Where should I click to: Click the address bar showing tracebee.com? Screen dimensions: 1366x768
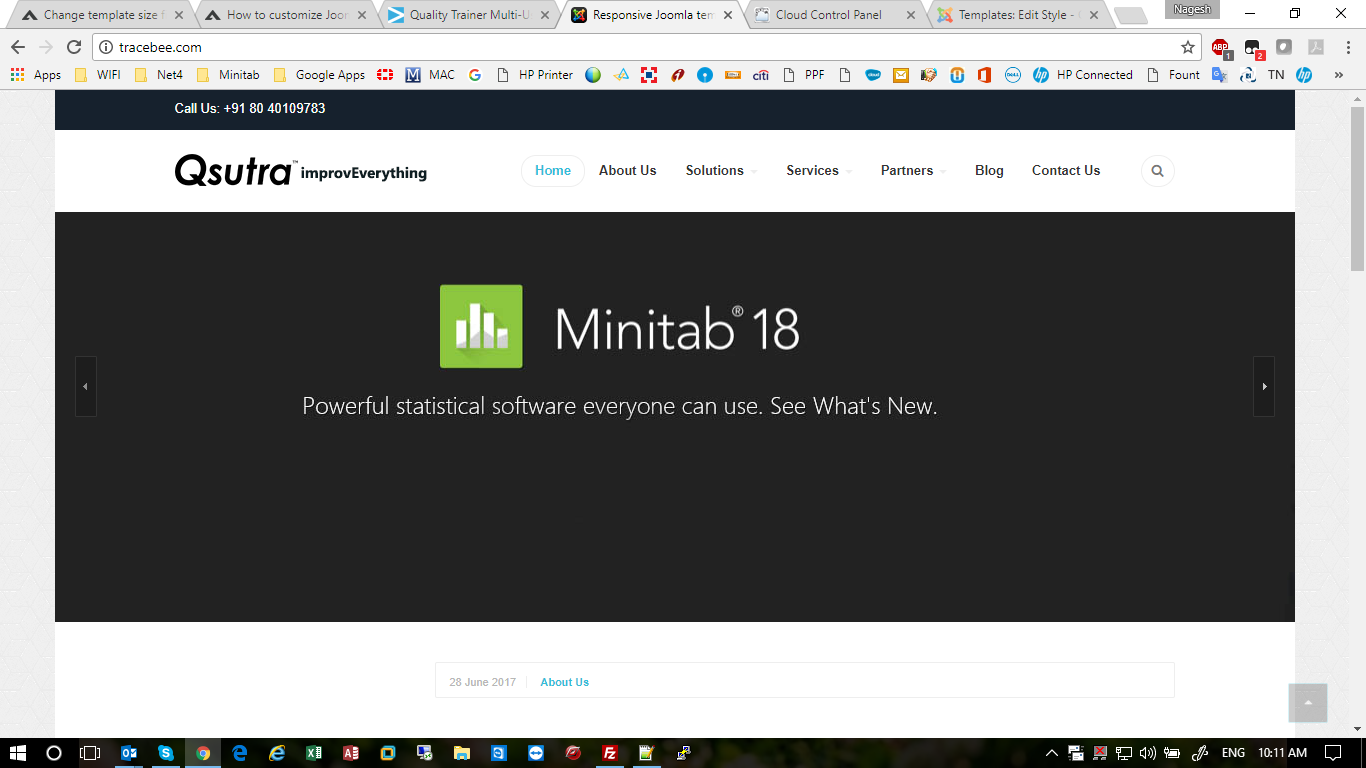tap(647, 47)
